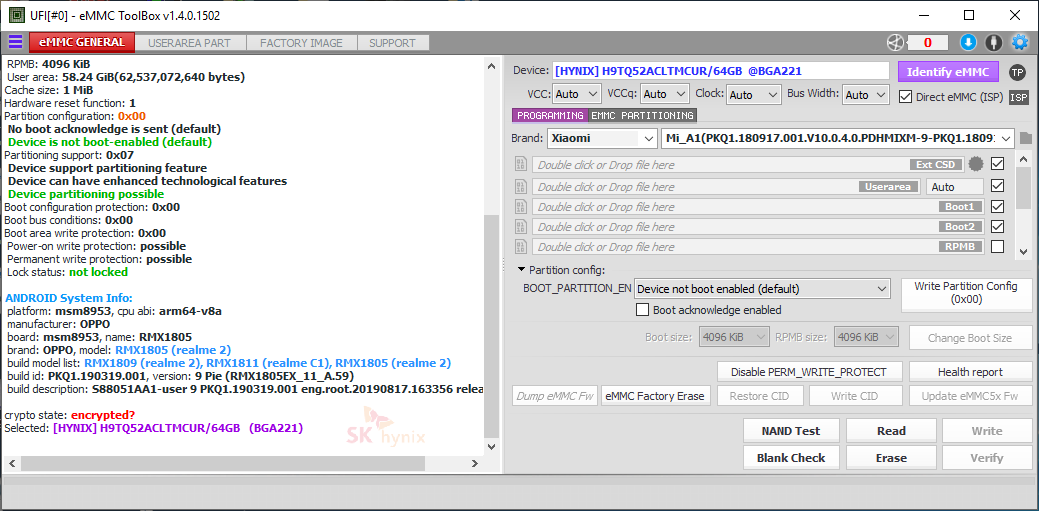1039x511 pixels.
Task: Click Ext CSD row file icon
Action: 520,164
